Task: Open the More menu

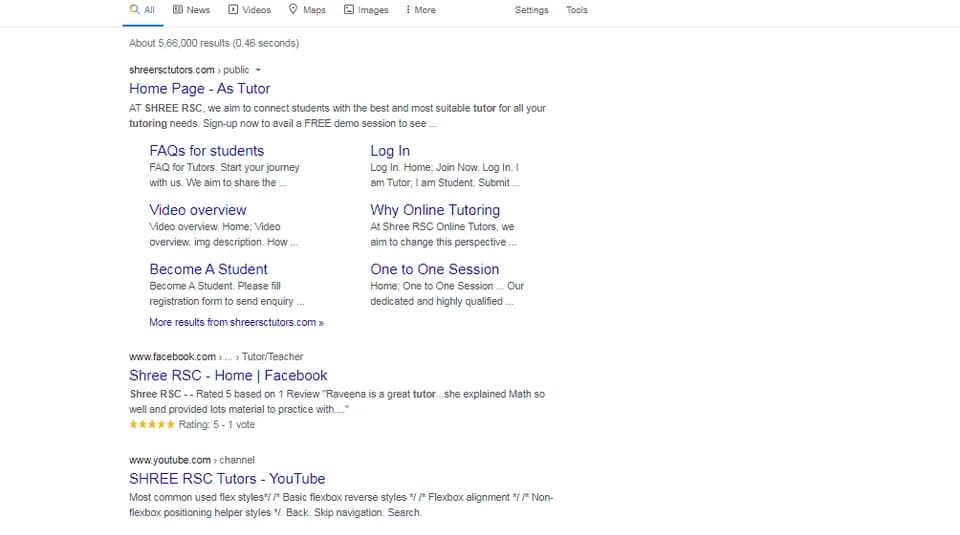Action: (x=421, y=10)
